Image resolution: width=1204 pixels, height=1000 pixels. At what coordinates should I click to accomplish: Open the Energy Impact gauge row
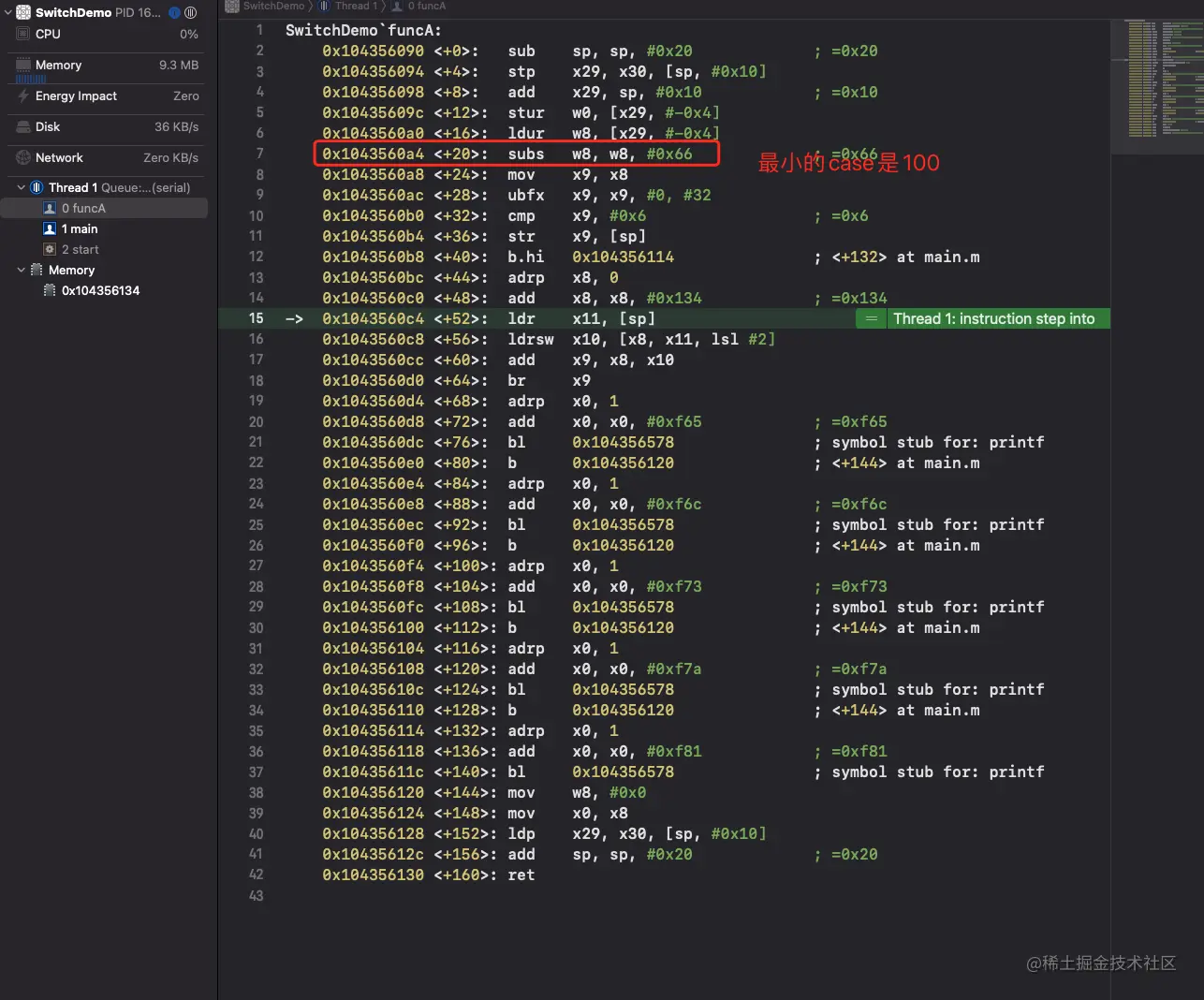pos(107,96)
